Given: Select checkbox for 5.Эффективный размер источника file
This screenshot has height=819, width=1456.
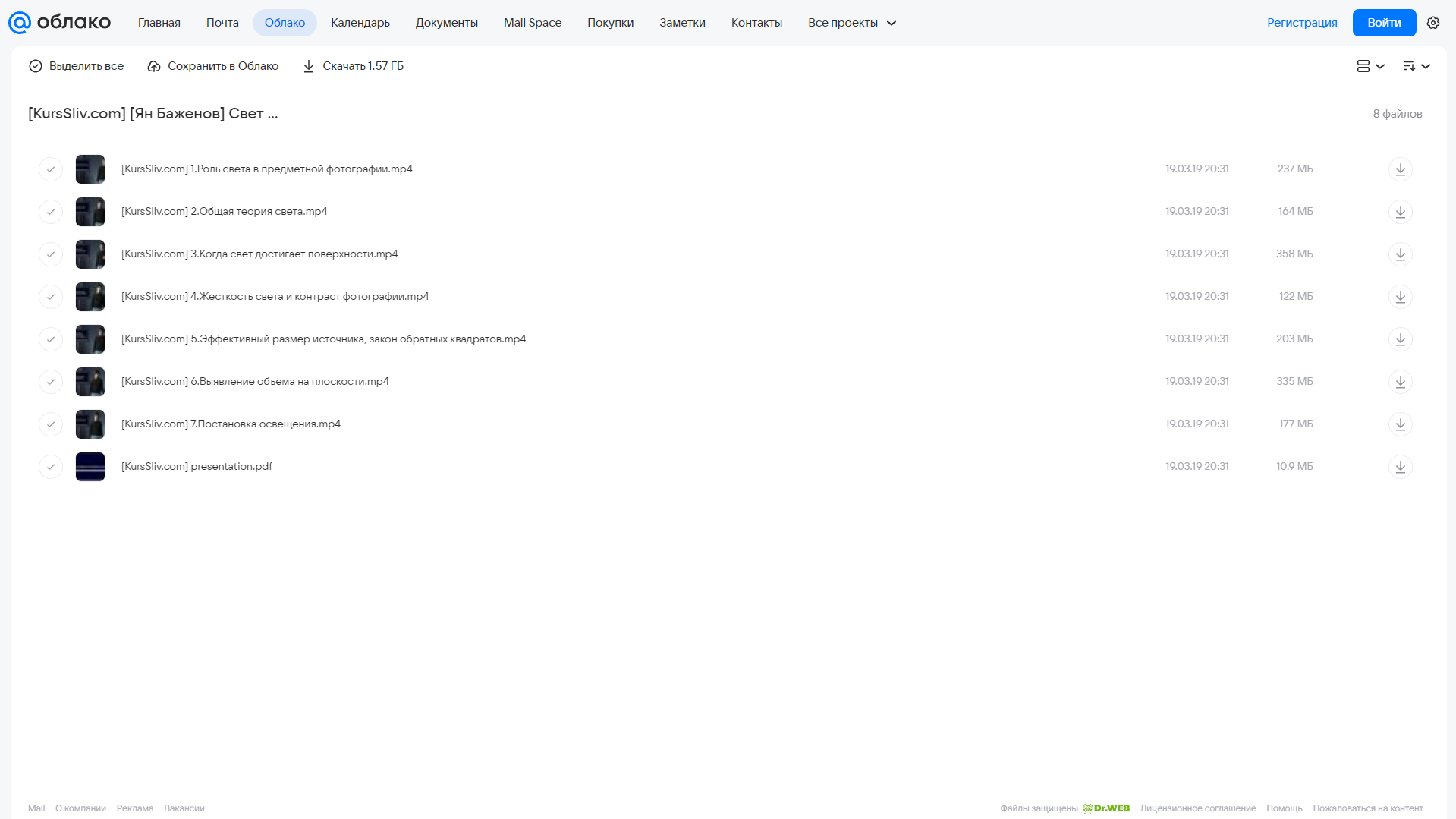Looking at the screenshot, I should pos(51,339).
